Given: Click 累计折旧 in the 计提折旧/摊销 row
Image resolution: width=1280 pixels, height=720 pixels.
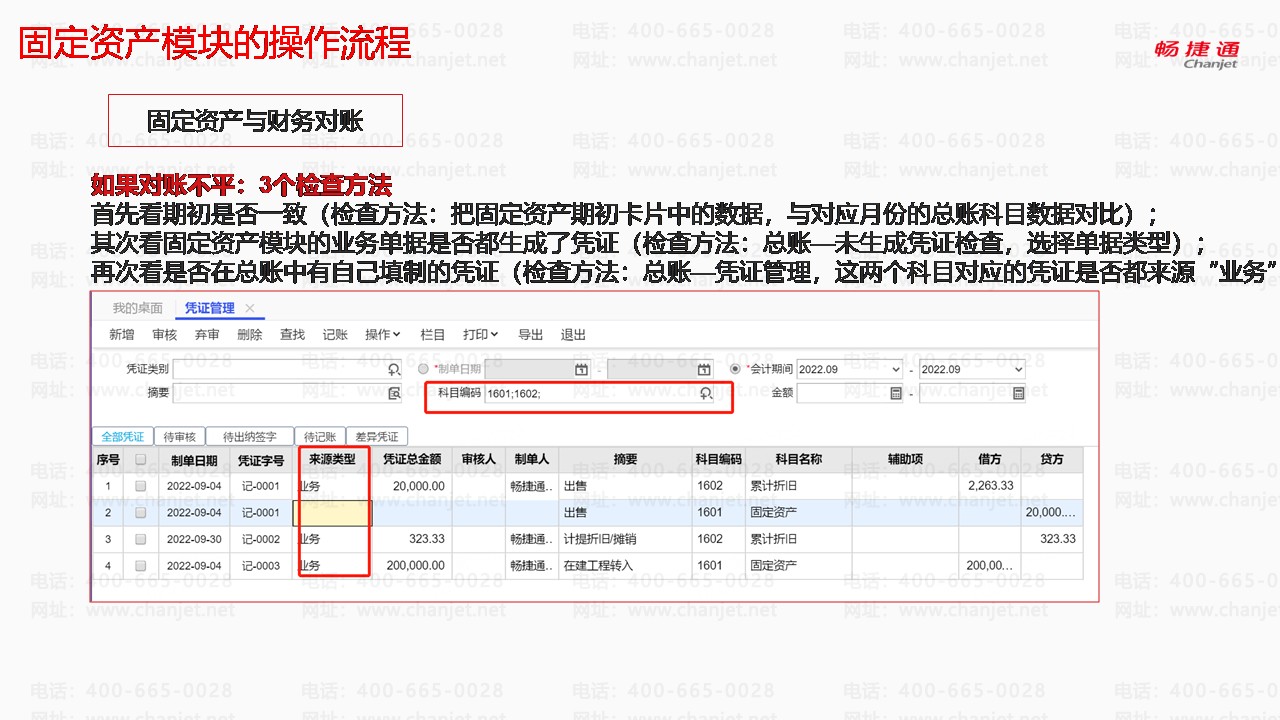Looking at the screenshot, I should tap(798, 539).
